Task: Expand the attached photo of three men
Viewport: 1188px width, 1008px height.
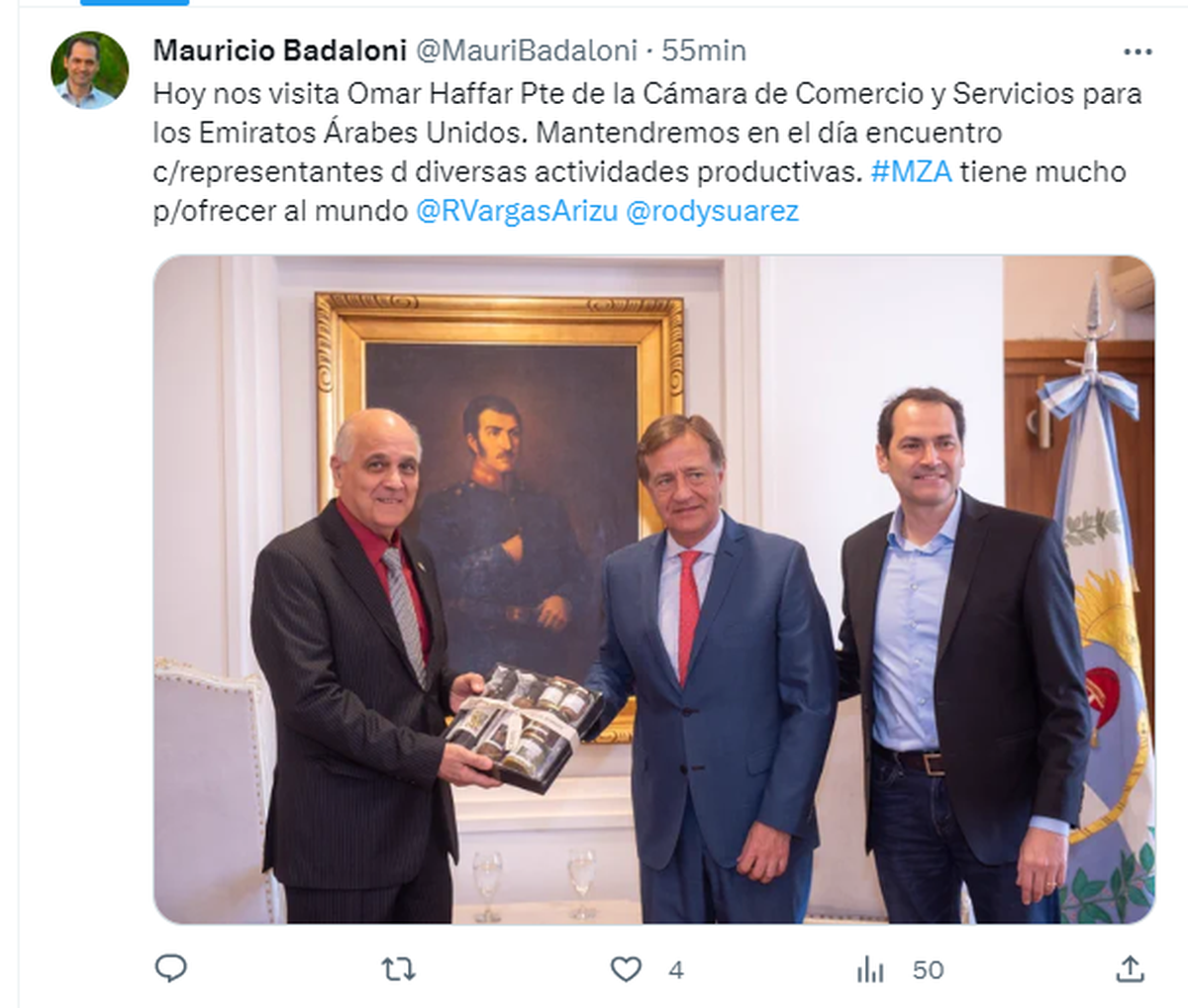Action: pyautogui.click(x=653, y=589)
